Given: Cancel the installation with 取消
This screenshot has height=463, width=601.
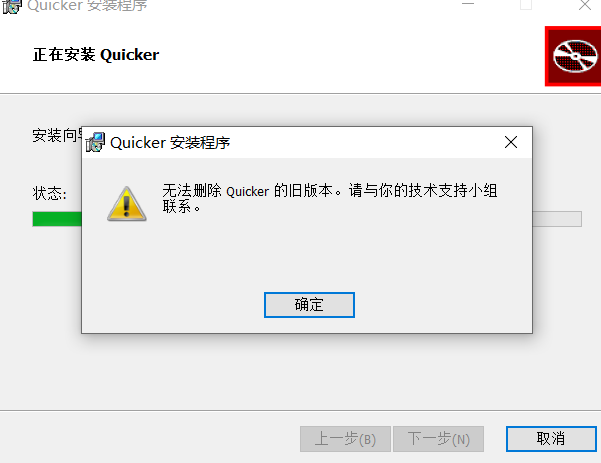Looking at the screenshot, I should [551, 439].
